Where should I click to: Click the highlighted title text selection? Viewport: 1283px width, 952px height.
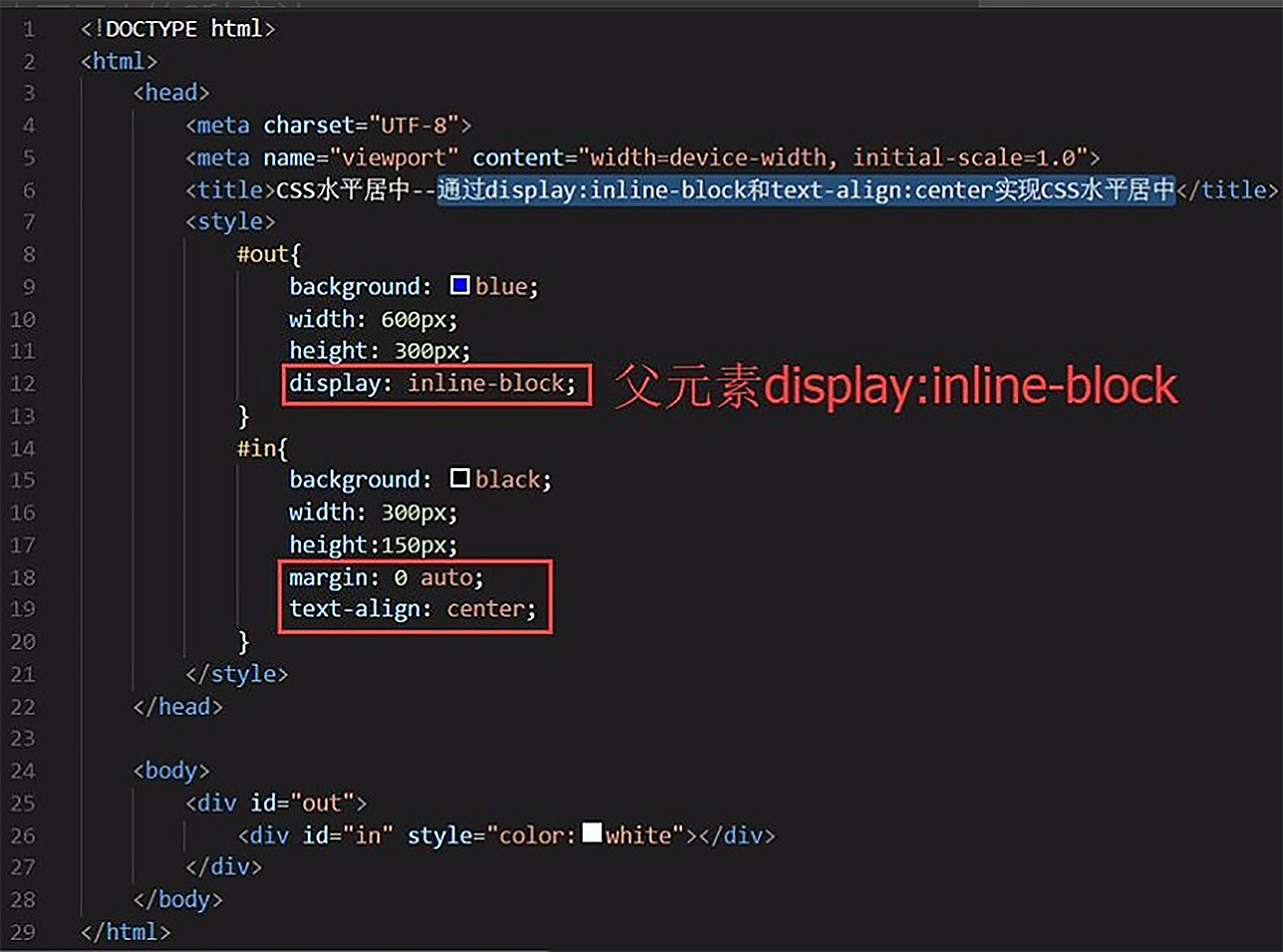807,189
